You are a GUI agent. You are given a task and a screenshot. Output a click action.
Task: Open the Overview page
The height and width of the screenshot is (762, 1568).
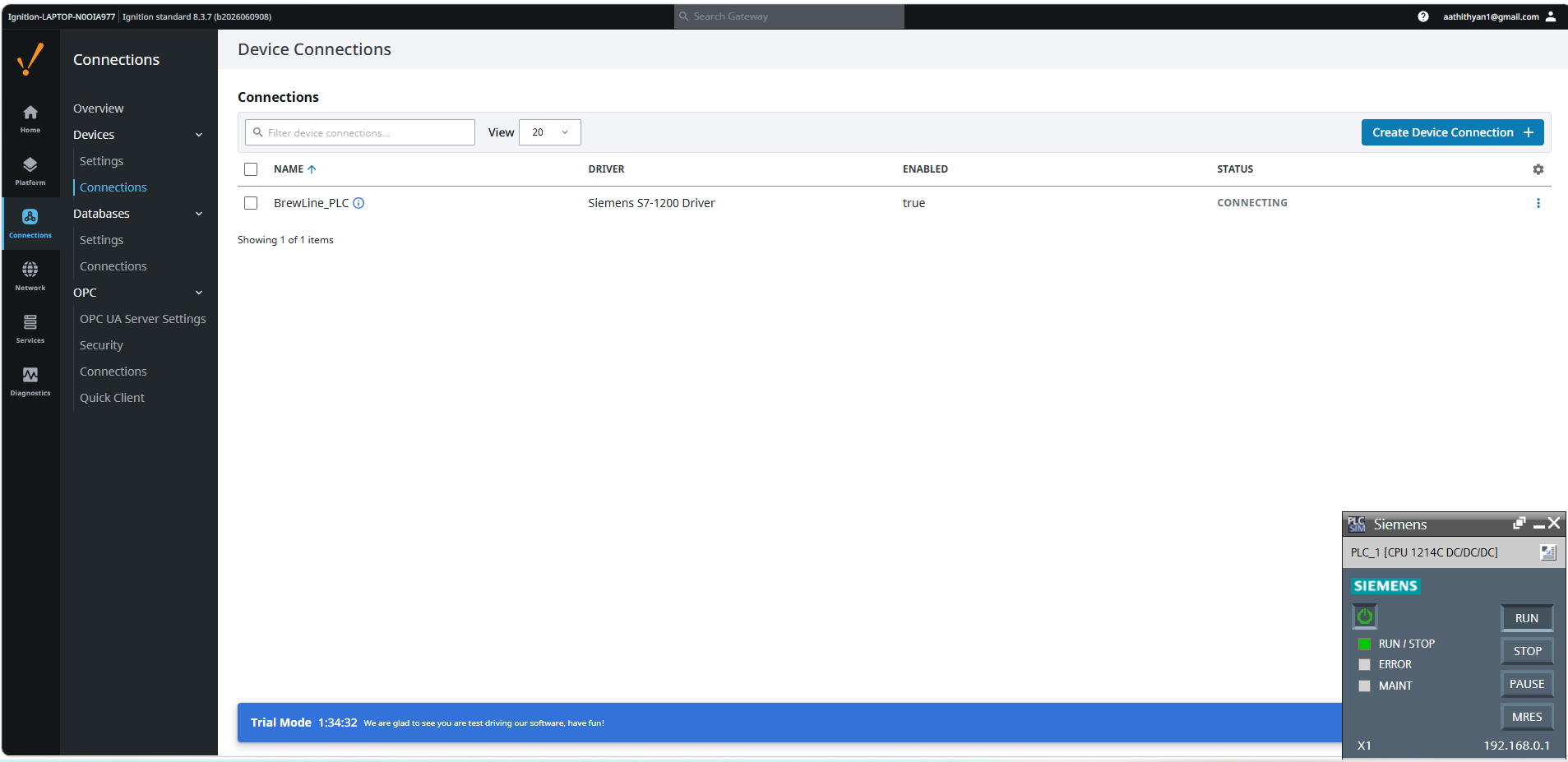(x=99, y=109)
